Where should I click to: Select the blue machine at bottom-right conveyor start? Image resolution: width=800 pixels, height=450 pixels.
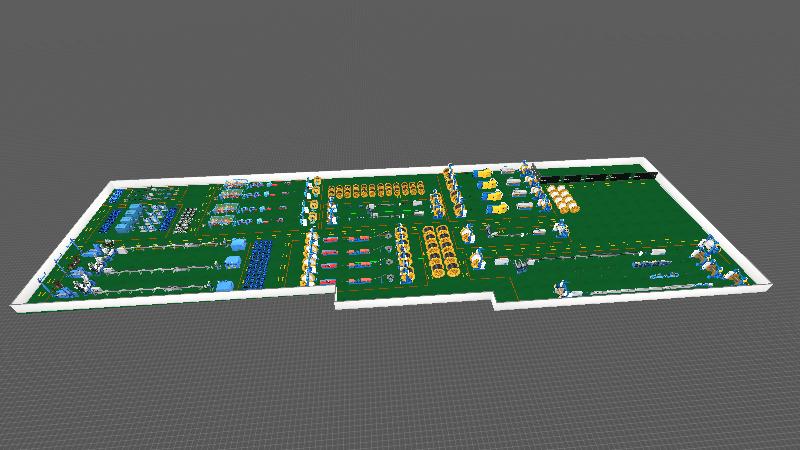tap(566, 291)
